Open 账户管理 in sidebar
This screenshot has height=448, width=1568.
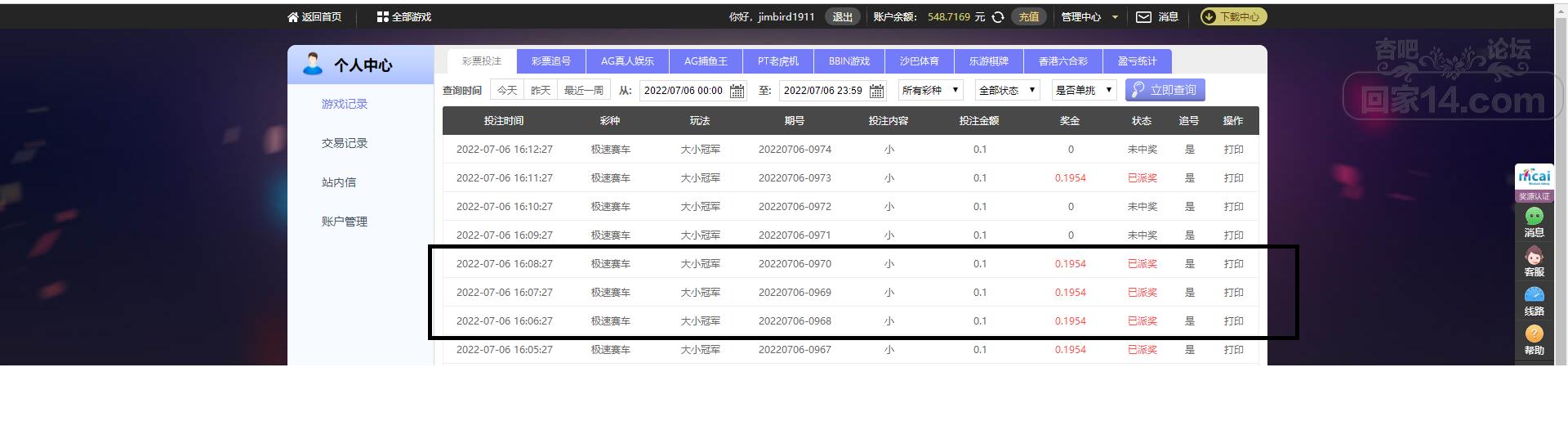point(345,222)
